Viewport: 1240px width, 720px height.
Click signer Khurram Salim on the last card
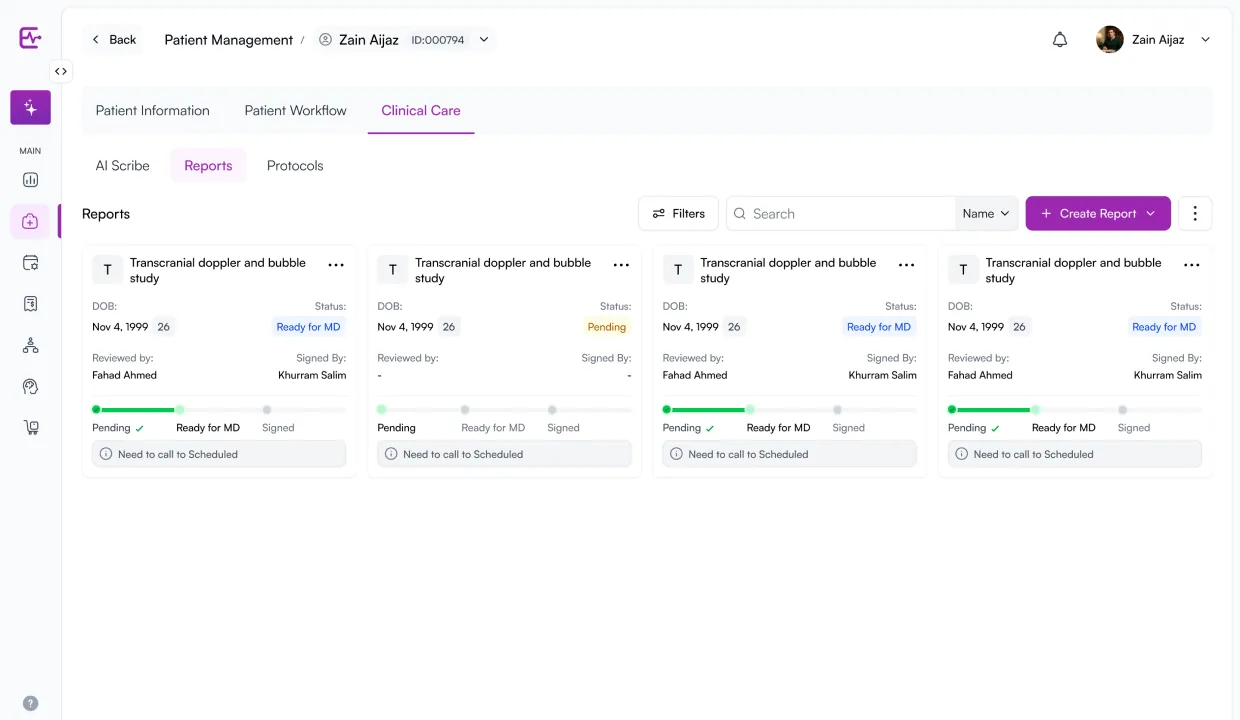click(1168, 375)
